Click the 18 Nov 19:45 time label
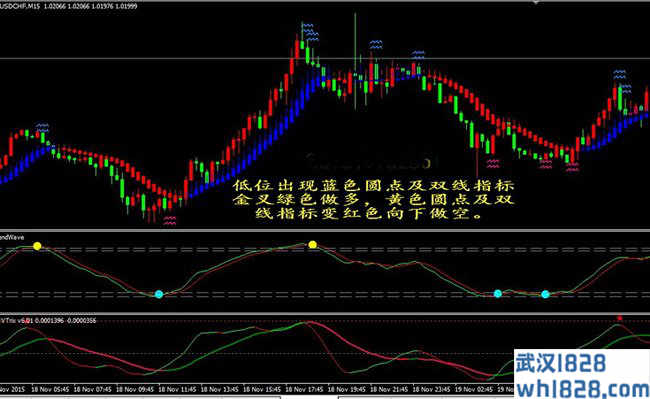Image resolution: width=650 pixels, height=399 pixels. pyautogui.click(x=347, y=389)
